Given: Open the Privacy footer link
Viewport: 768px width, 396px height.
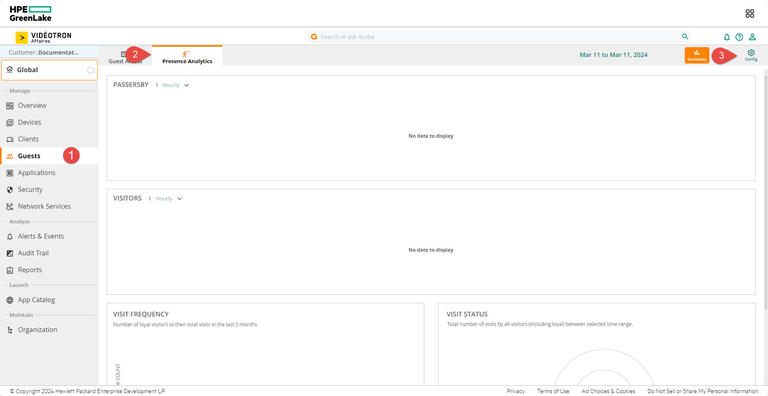Looking at the screenshot, I should [515, 391].
